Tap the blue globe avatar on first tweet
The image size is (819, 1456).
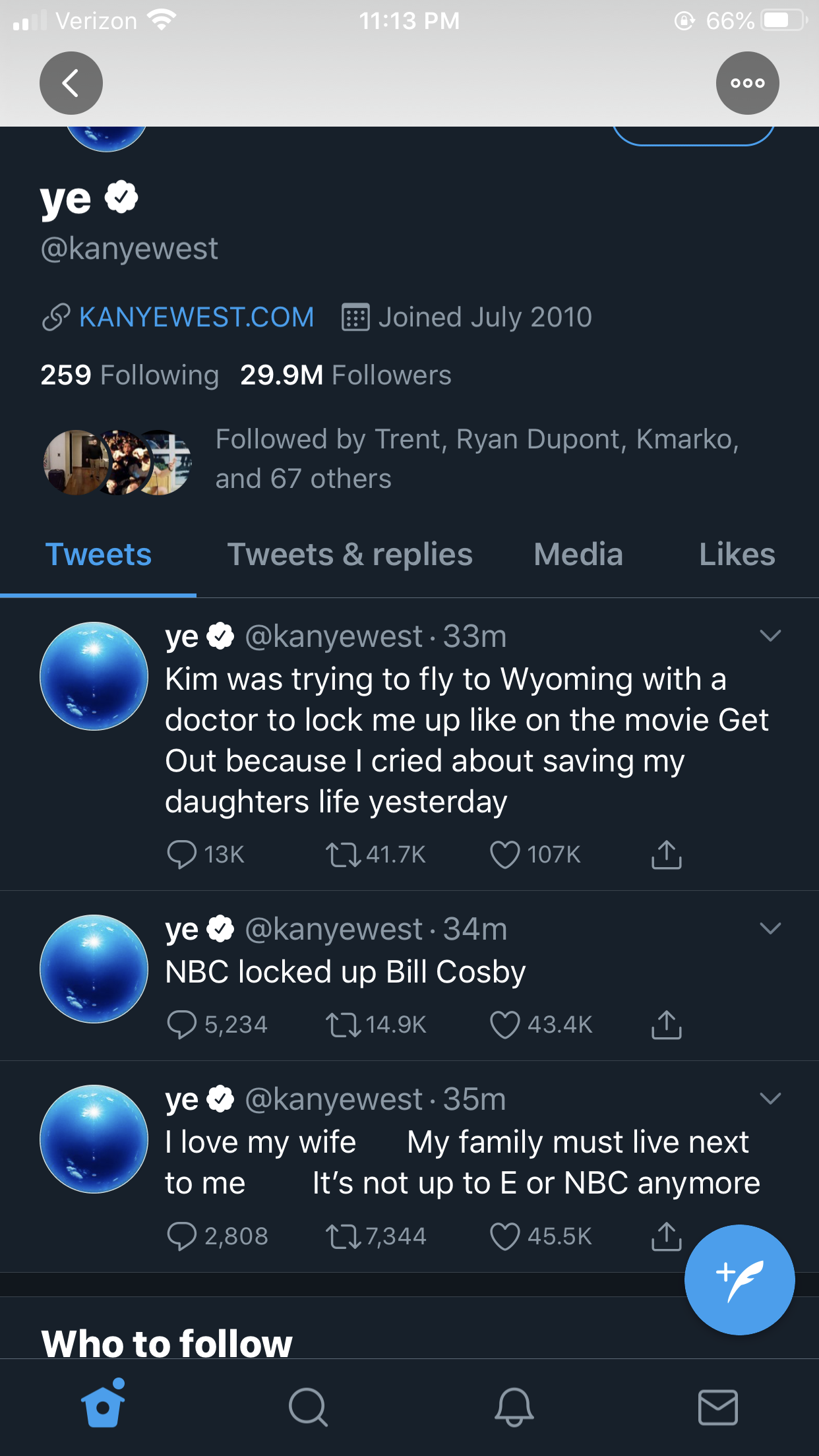point(94,676)
